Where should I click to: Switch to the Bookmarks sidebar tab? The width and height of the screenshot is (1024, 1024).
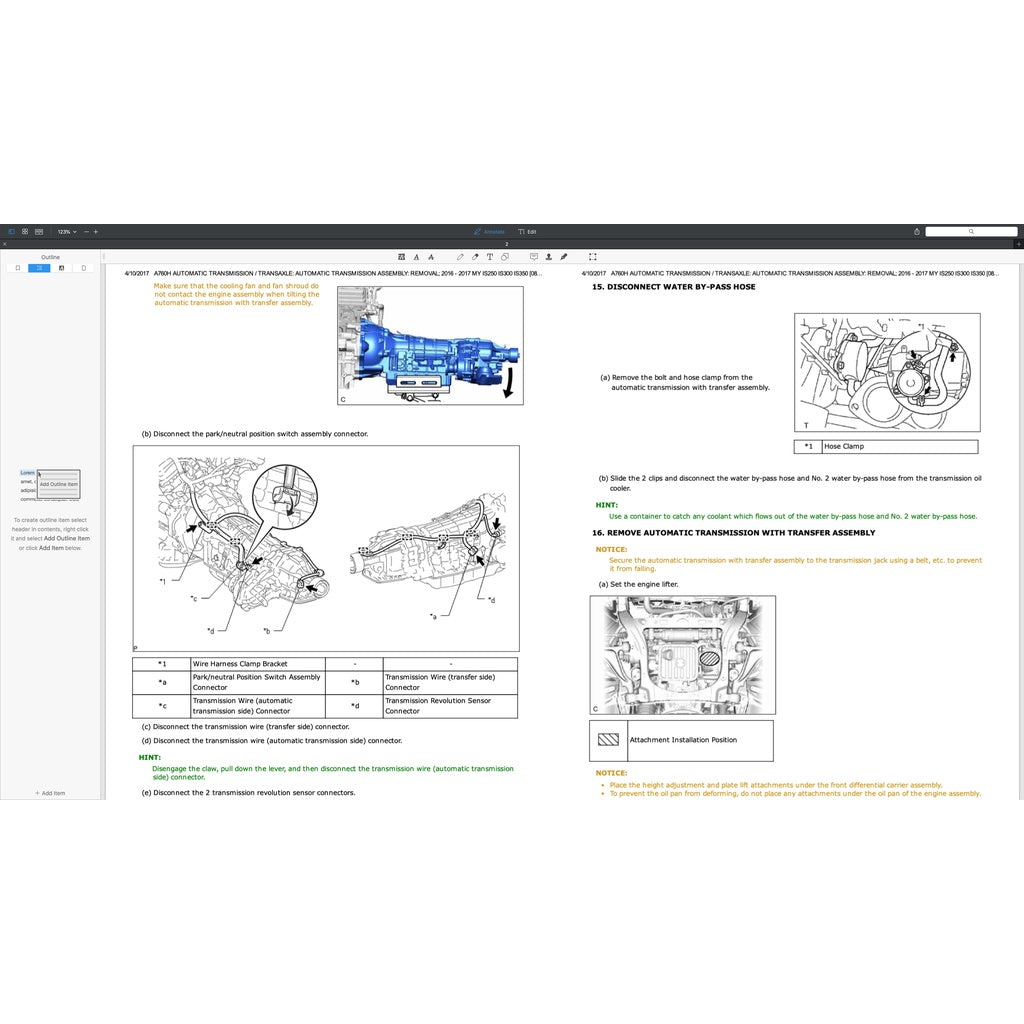pos(84,268)
